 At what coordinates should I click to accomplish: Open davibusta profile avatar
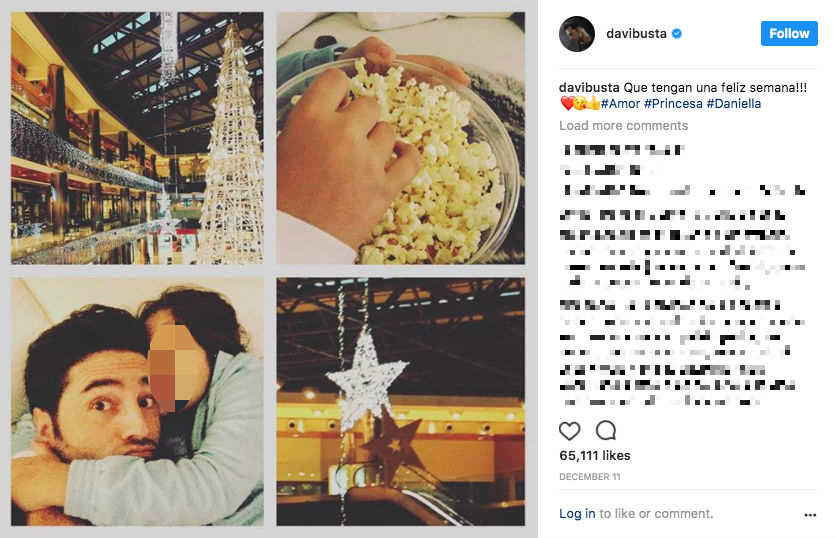tap(577, 34)
